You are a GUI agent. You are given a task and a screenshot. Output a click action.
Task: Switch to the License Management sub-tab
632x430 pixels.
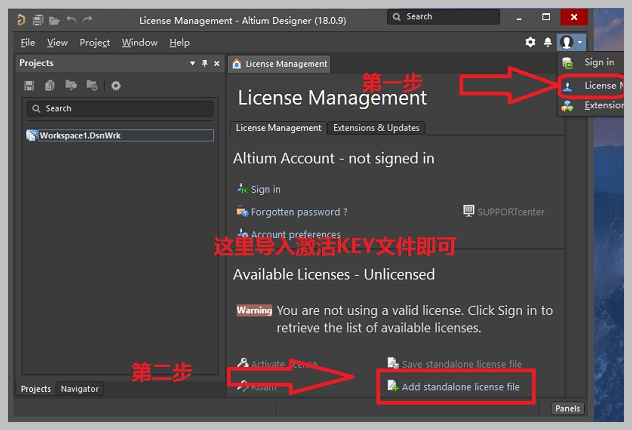[x=279, y=128]
